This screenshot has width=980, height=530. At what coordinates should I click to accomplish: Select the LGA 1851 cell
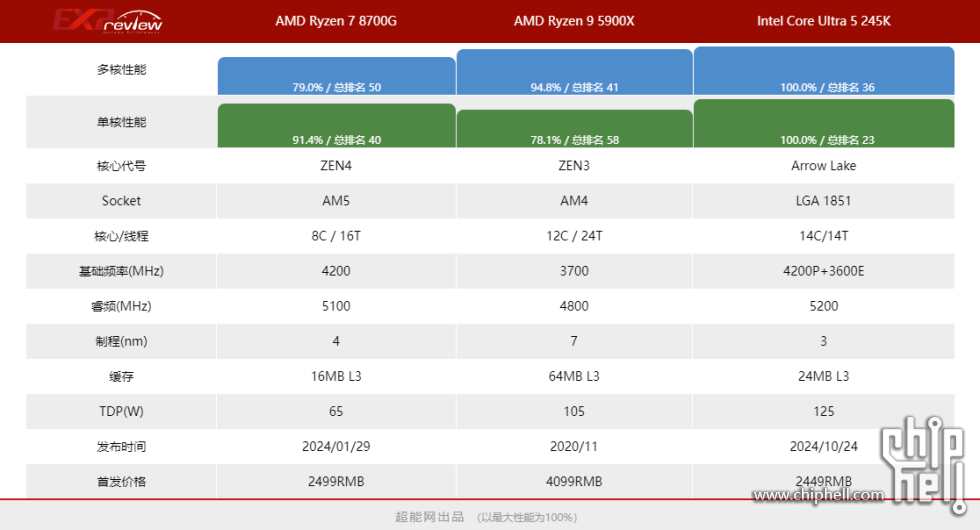click(824, 201)
